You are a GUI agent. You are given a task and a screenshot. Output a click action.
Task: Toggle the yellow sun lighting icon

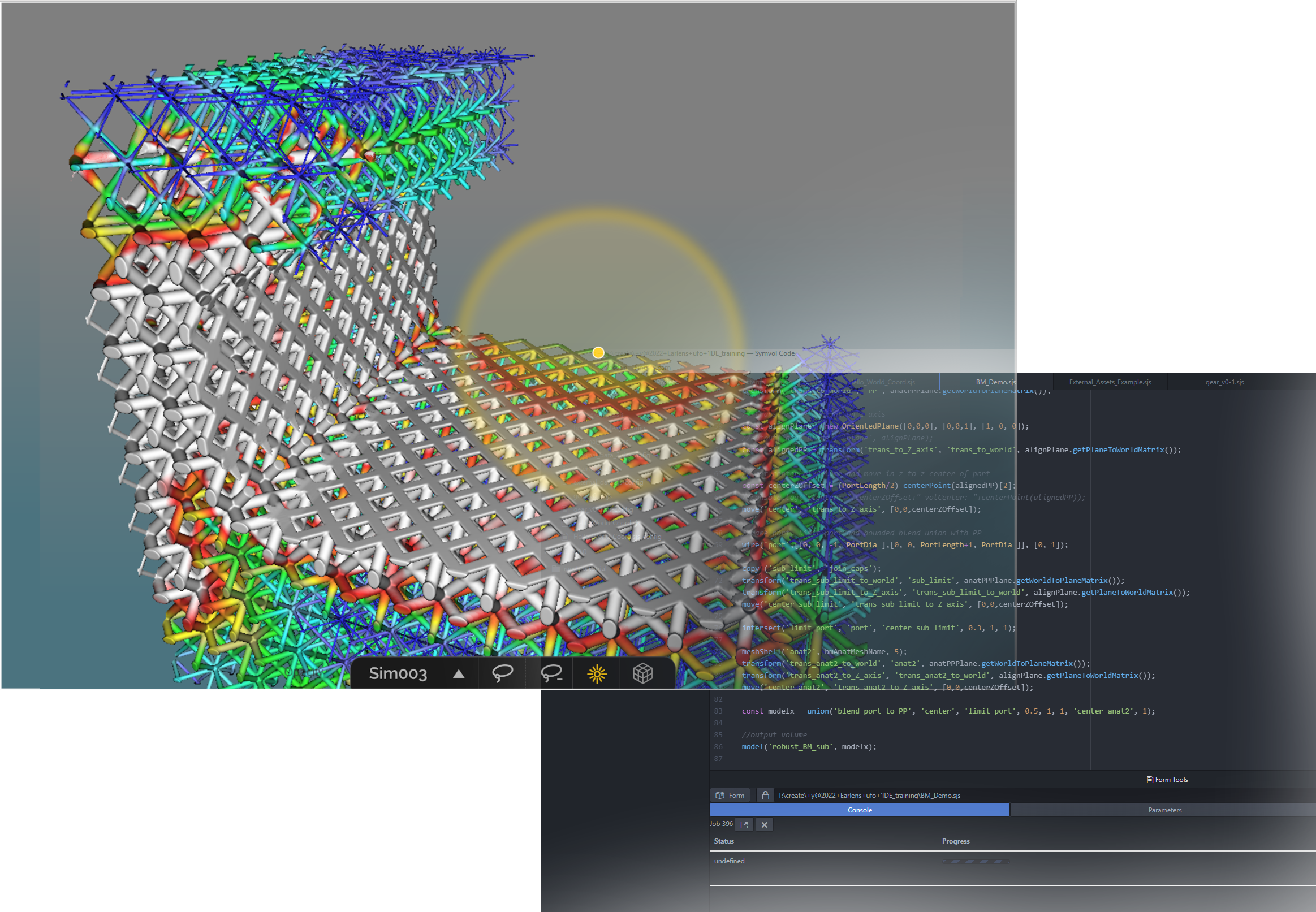click(597, 674)
